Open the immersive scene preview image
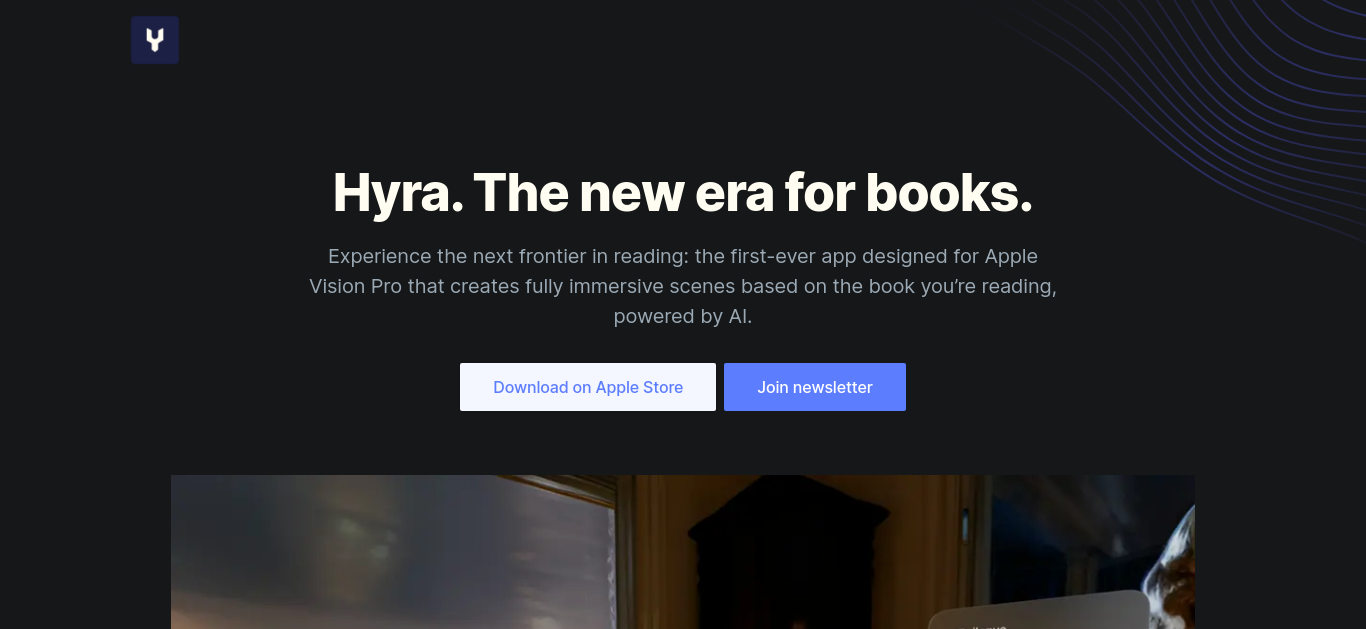1366x629 pixels. point(683,552)
